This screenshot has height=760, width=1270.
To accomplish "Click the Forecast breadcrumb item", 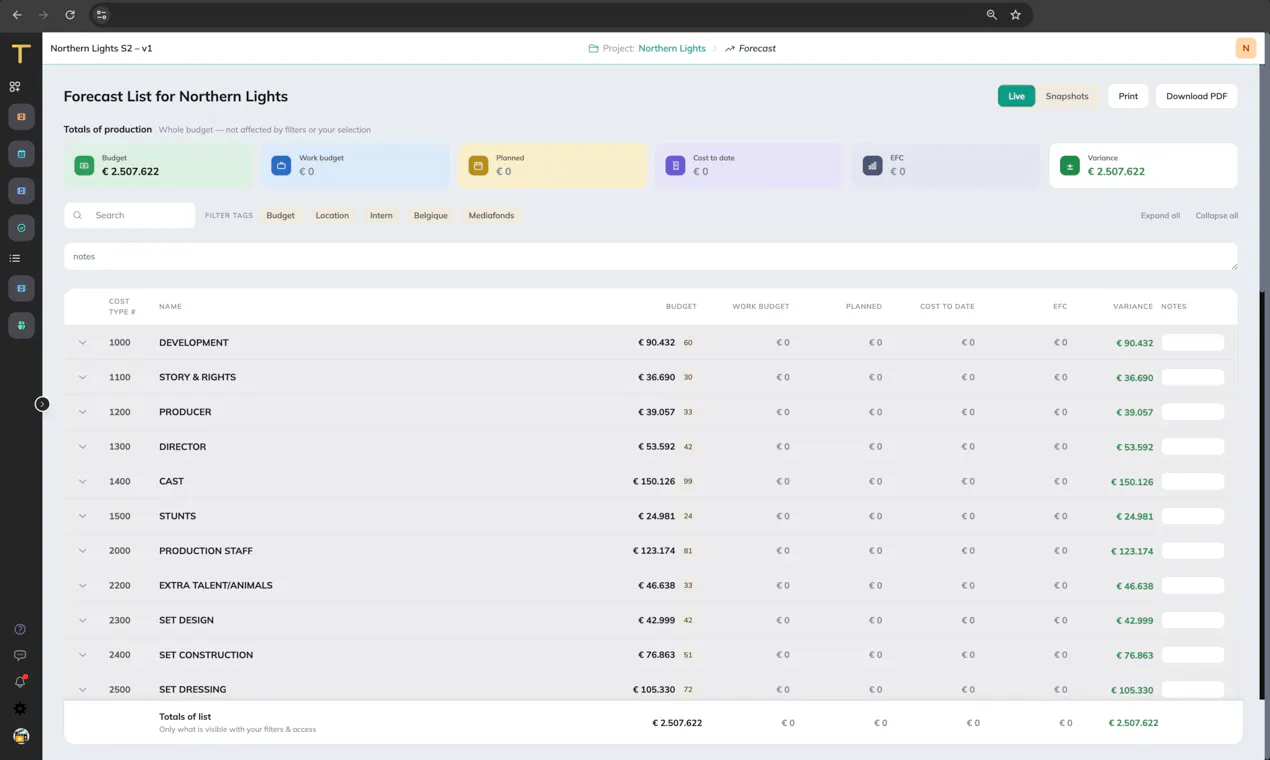I will pos(757,48).
